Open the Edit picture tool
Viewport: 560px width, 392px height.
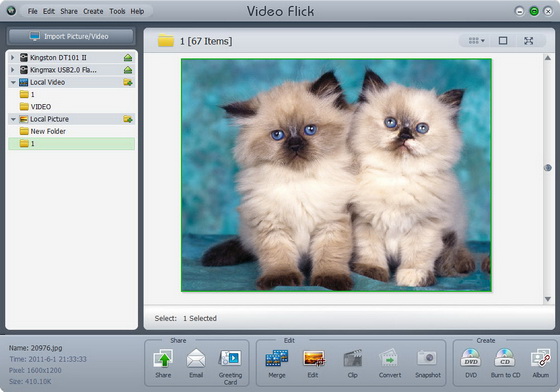[x=314, y=358]
